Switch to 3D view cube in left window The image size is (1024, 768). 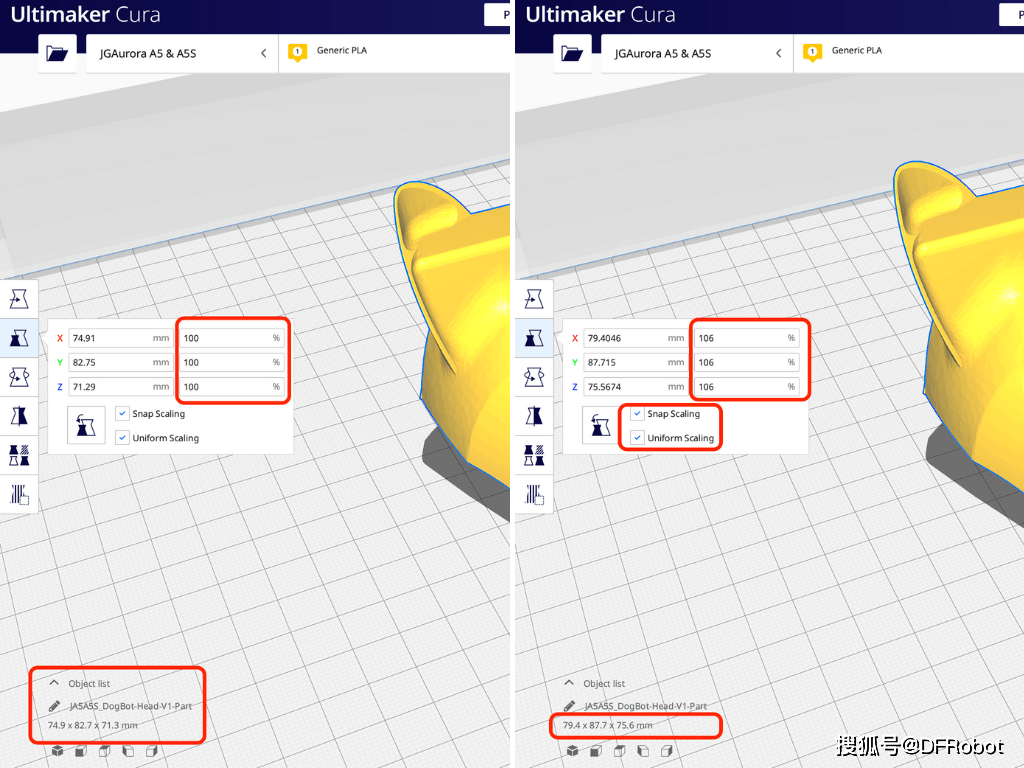pyautogui.click(x=57, y=751)
